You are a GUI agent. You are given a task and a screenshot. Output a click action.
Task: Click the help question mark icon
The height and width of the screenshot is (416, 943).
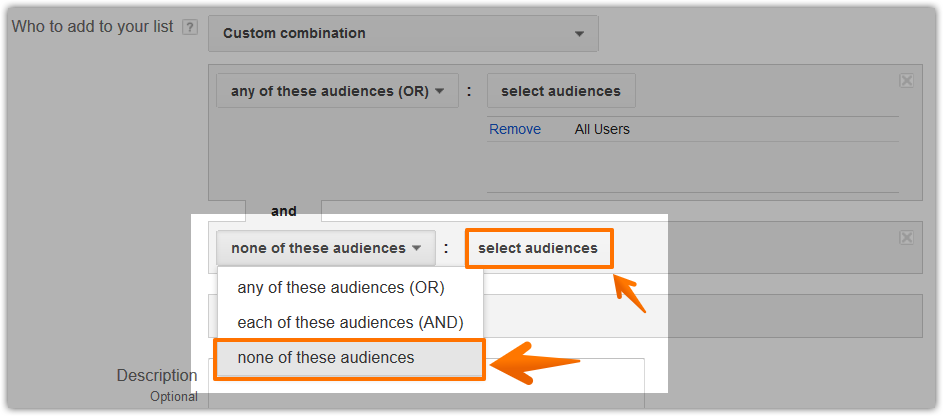pyautogui.click(x=190, y=28)
